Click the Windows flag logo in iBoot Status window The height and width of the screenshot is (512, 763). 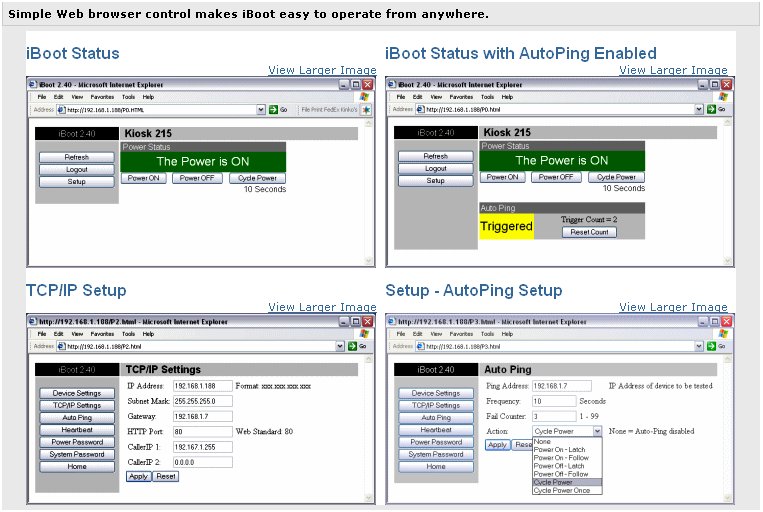[364, 96]
